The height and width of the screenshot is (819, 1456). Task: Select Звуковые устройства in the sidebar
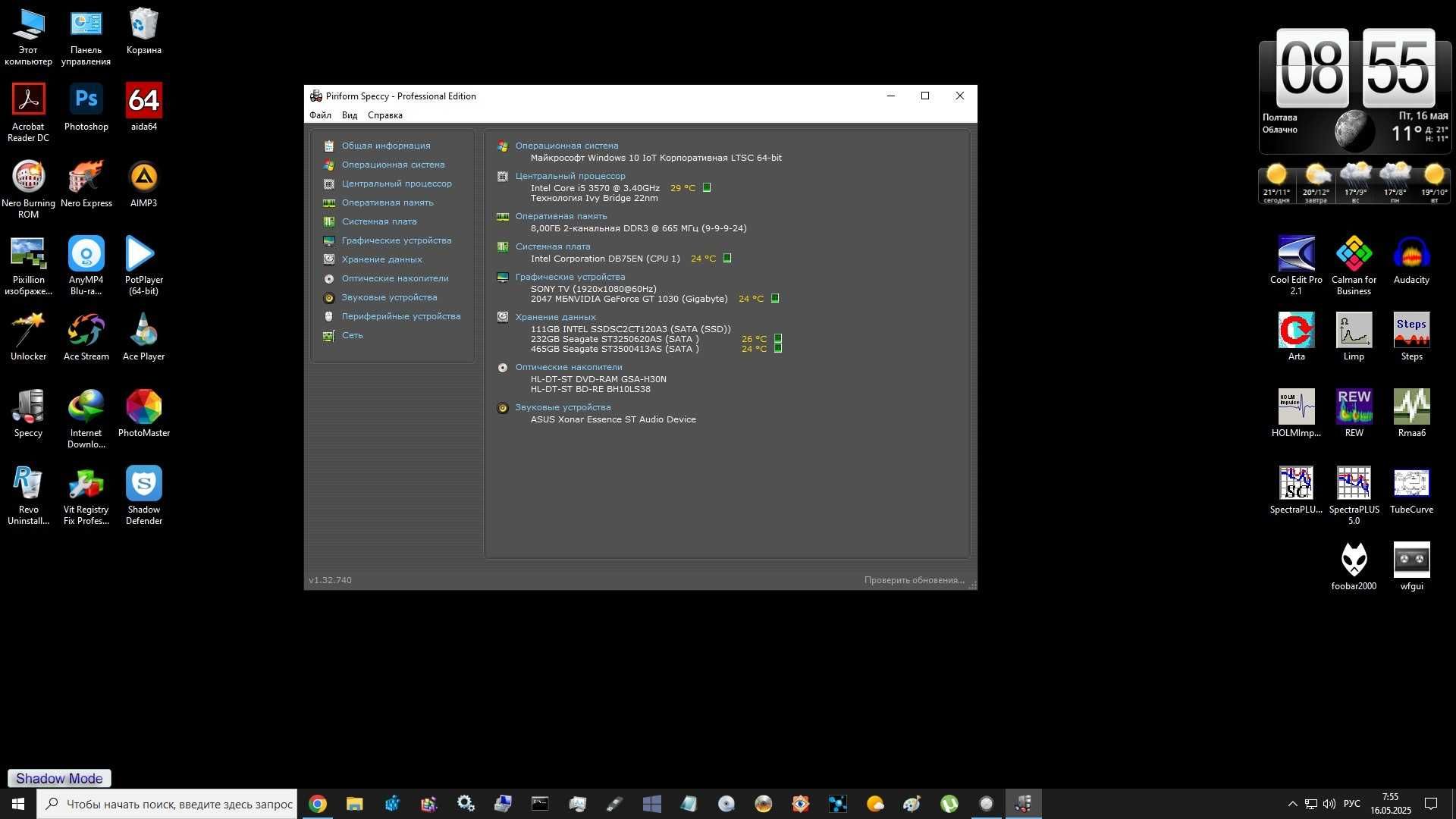388,297
